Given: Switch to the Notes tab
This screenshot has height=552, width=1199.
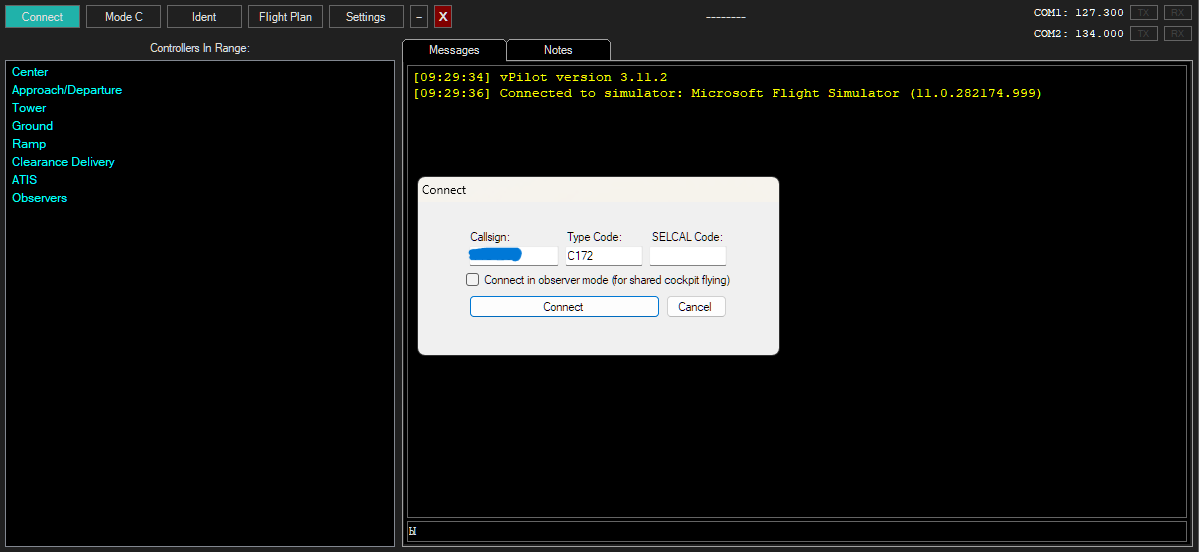Looking at the screenshot, I should click(x=558, y=50).
